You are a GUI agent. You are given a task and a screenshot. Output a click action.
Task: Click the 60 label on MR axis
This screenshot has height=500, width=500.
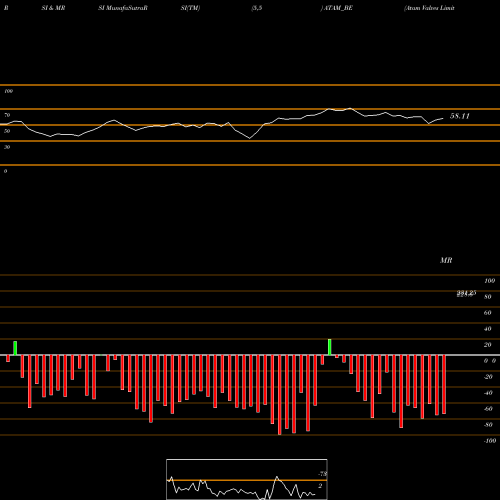[x=488, y=313]
